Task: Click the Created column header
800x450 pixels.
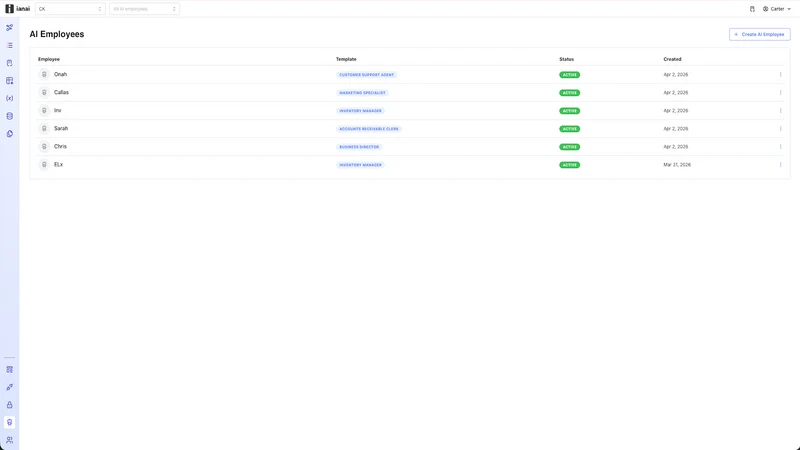Action: 672,59
